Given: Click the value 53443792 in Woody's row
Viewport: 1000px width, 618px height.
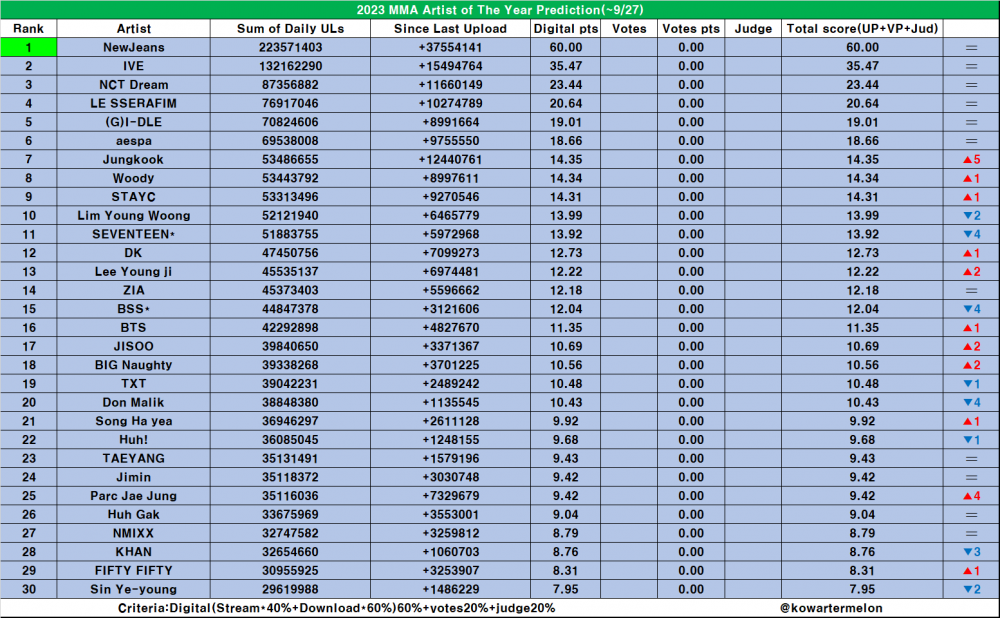Looking at the screenshot, I should tap(290, 178).
